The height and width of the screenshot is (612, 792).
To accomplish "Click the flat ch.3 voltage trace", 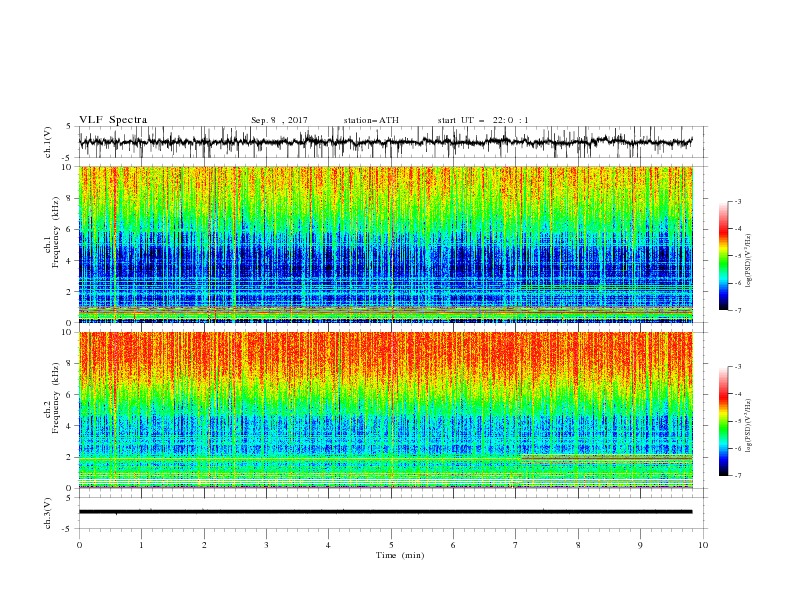I will tap(385, 512).
